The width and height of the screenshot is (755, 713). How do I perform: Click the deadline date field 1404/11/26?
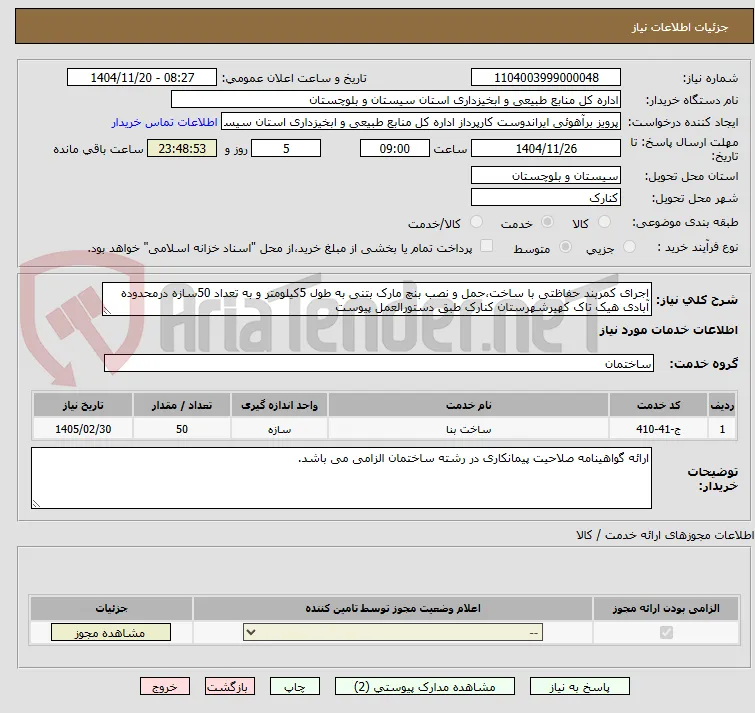(546, 148)
